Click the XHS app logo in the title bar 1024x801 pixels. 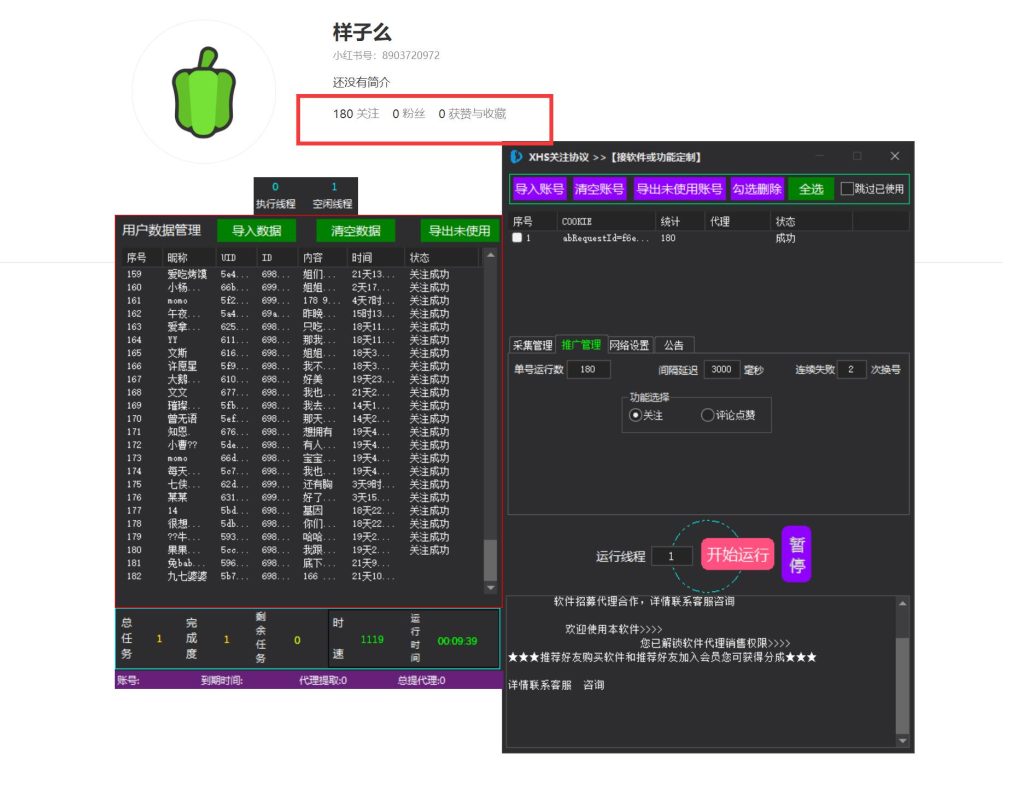pyautogui.click(x=514, y=156)
